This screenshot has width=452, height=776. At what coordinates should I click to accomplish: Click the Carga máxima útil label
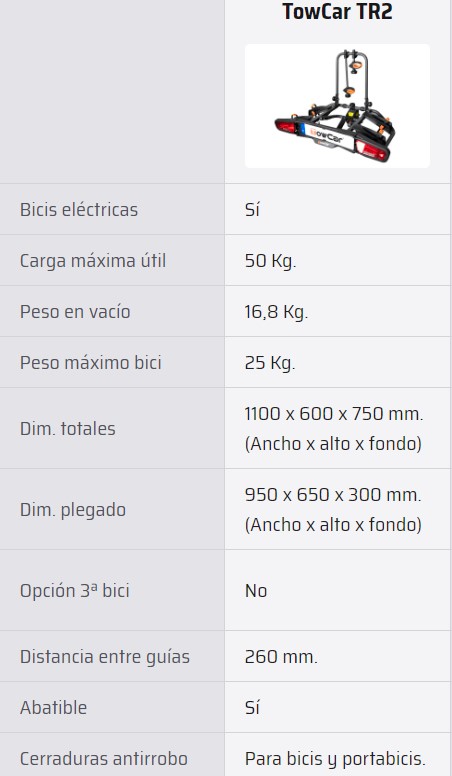click(x=93, y=260)
